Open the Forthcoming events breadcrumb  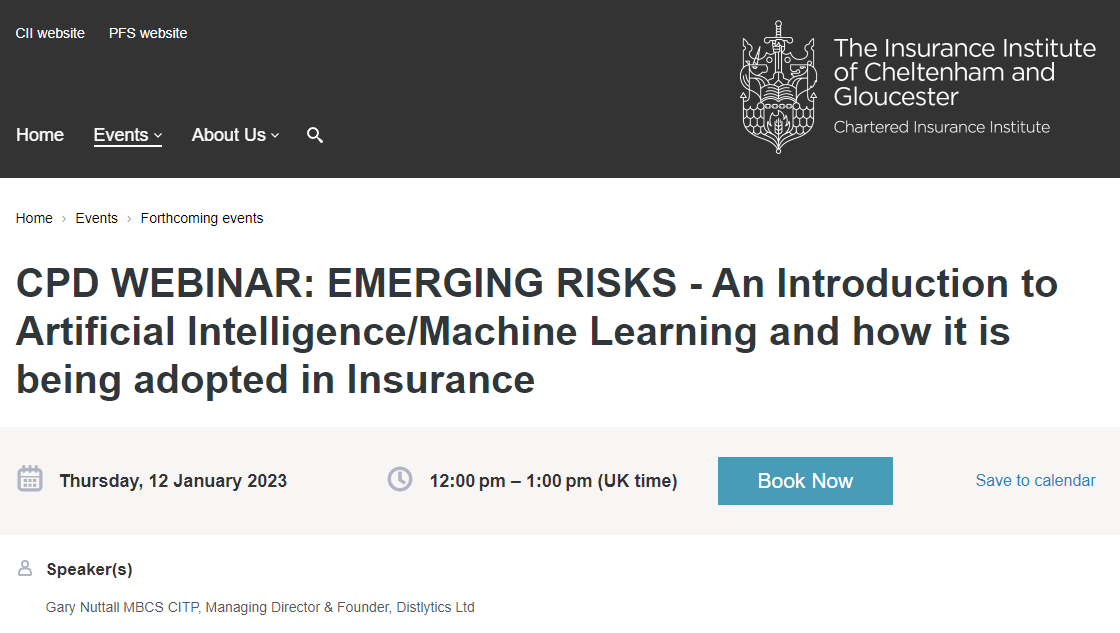click(x=202, y=218)
